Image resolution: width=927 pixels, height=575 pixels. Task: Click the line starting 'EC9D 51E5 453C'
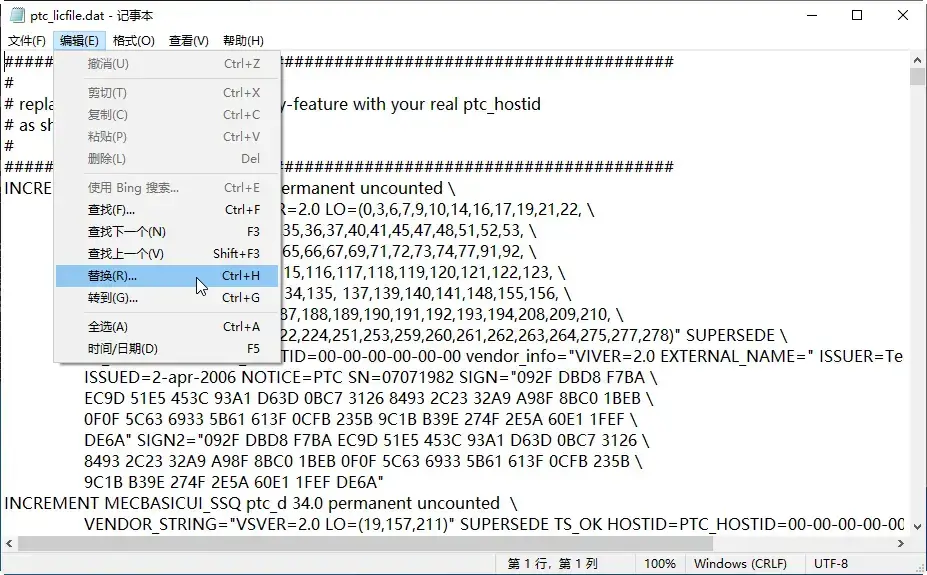pos(368,398)
